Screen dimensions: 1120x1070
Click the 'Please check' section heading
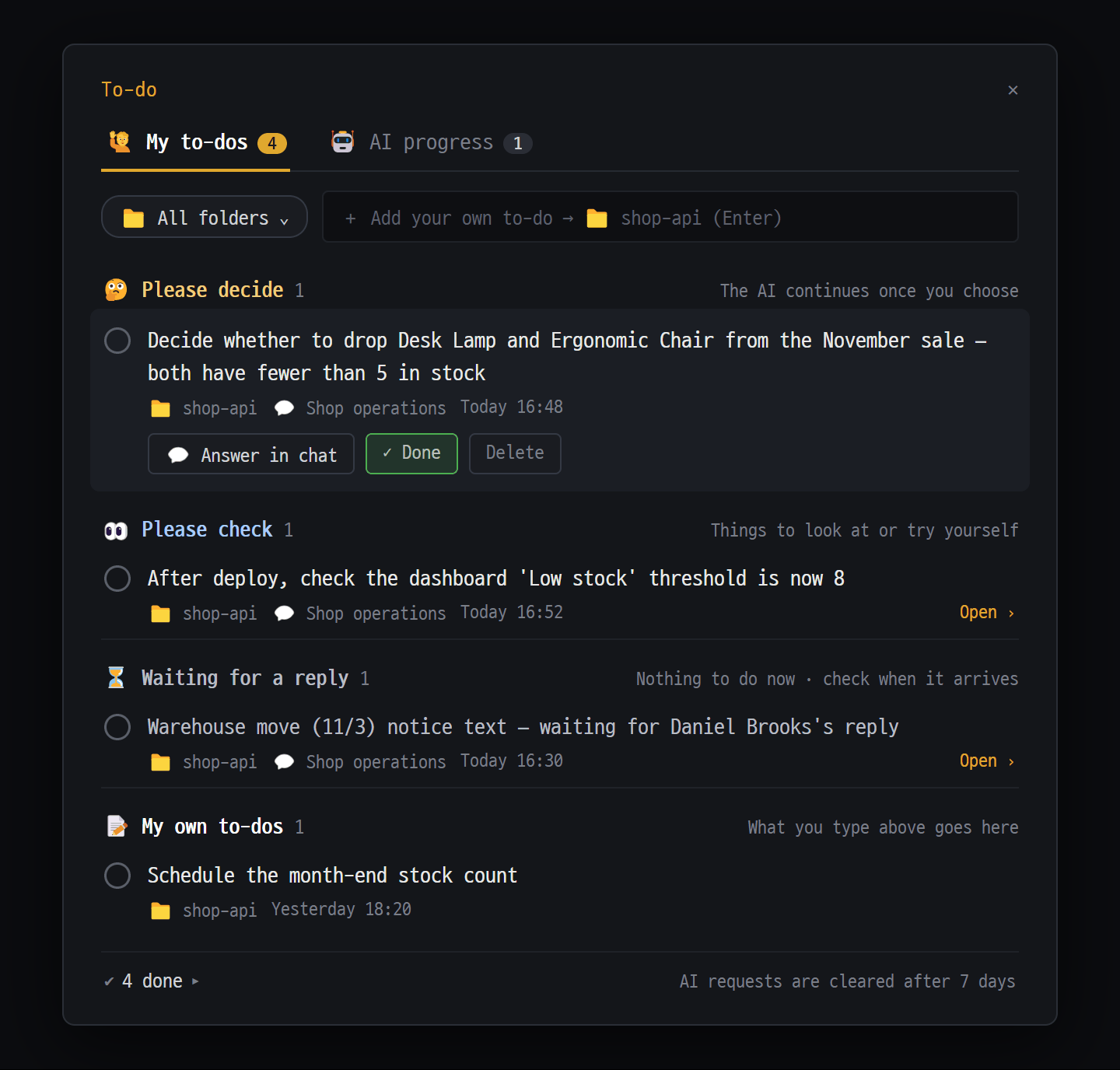coord(207,530)
